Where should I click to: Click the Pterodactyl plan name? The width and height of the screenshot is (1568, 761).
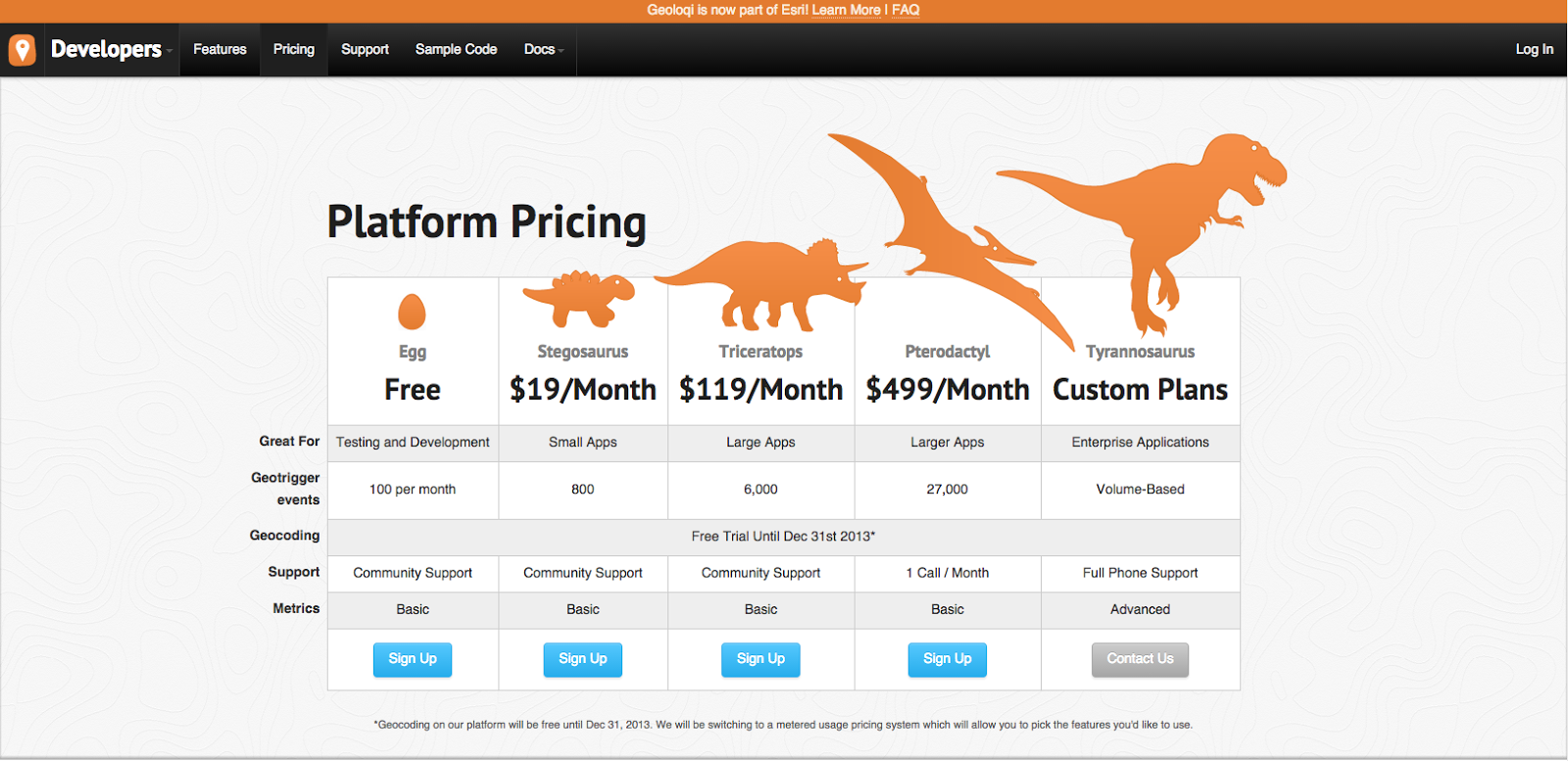948,352
